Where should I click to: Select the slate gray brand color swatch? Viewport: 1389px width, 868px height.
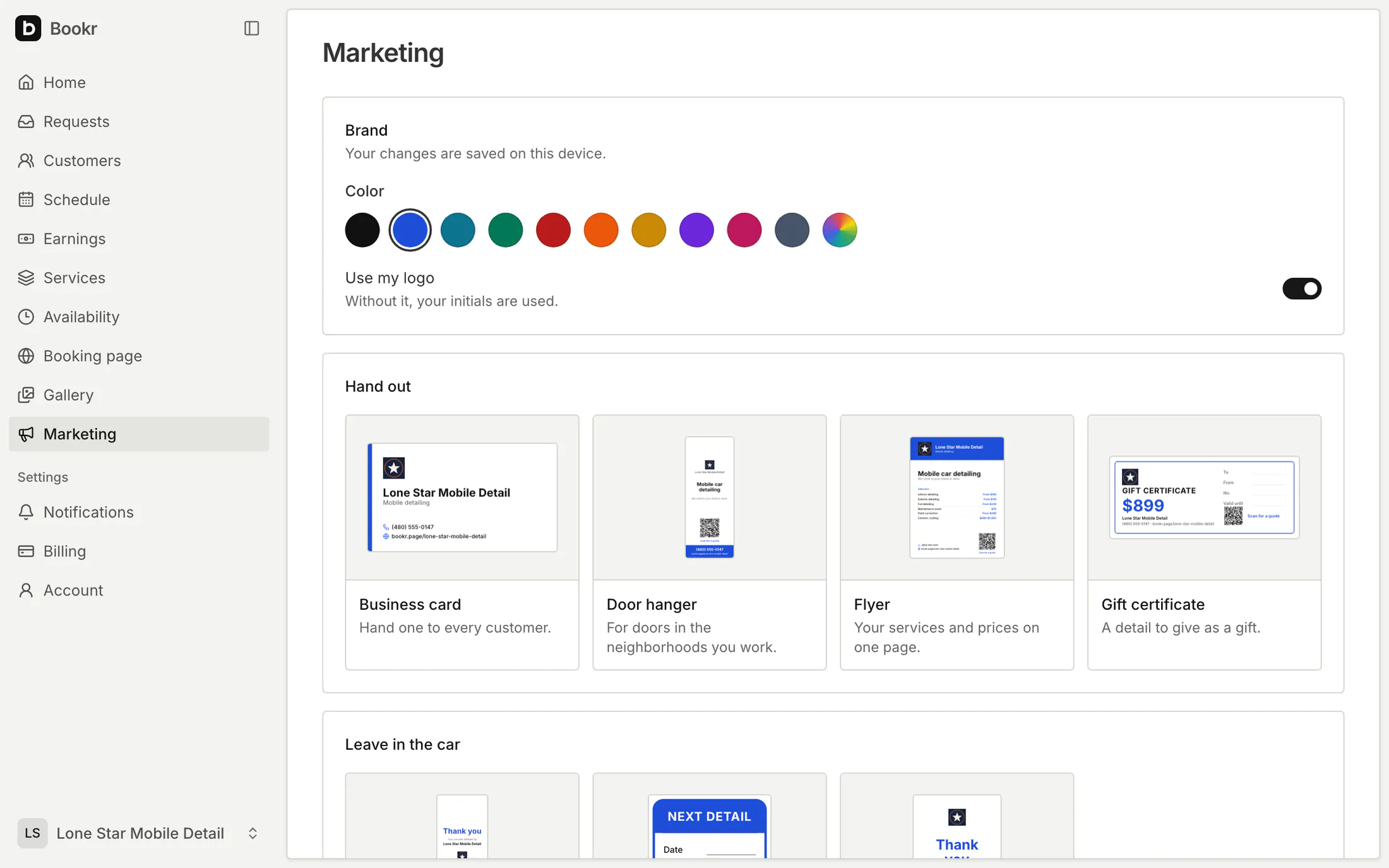coord(792,230)
